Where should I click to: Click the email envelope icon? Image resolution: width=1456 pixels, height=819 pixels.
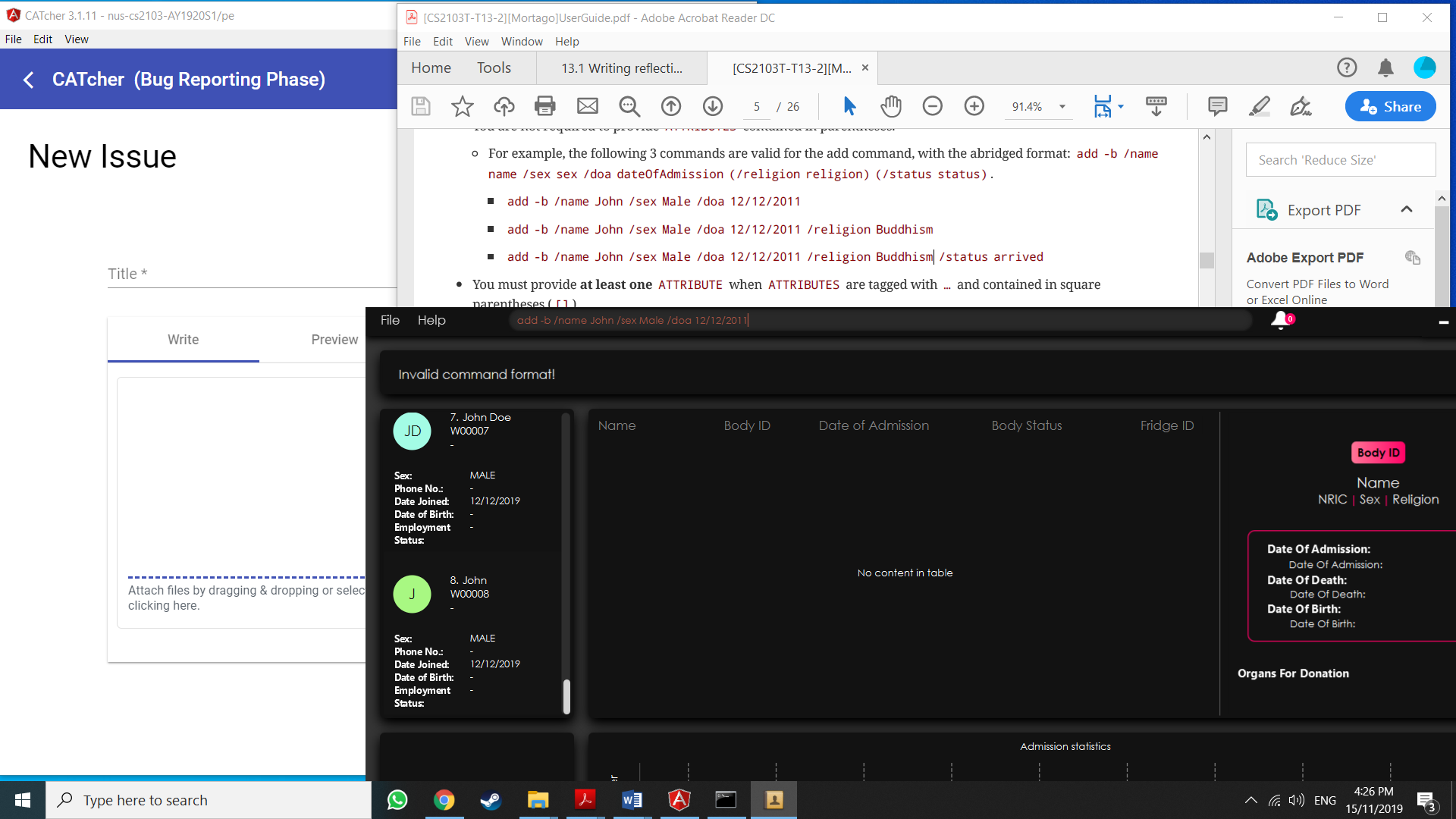point(587,106)
